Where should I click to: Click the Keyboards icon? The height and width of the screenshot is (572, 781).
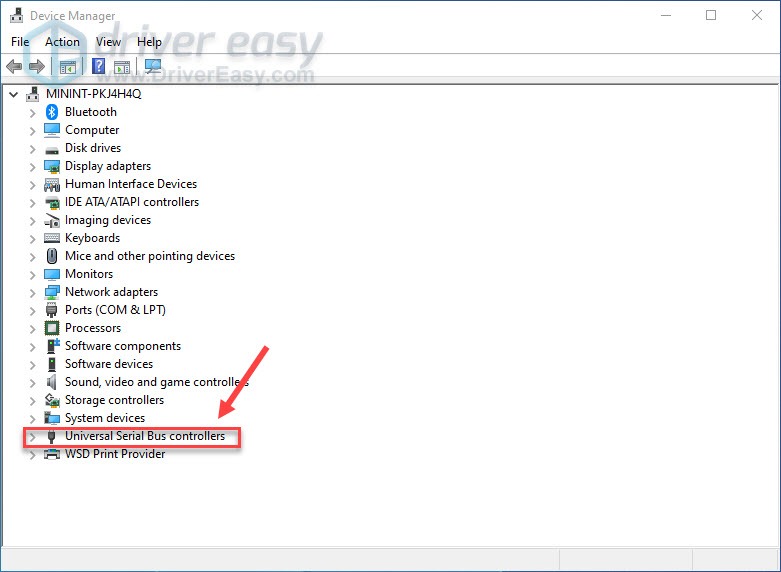52,238
